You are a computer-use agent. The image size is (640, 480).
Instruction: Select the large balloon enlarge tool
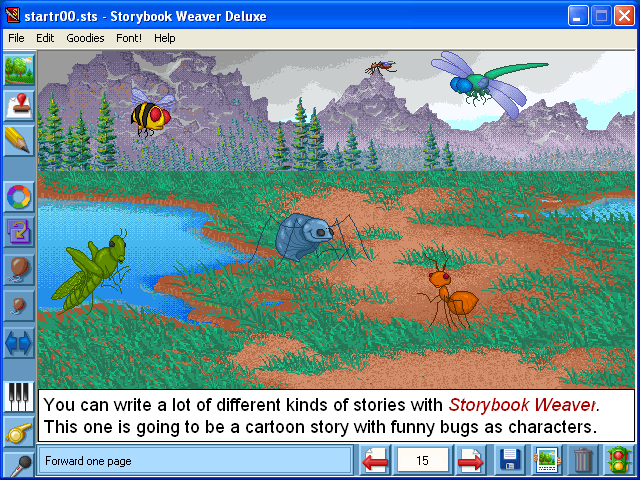pyautogui.click(x=19, y=269)
